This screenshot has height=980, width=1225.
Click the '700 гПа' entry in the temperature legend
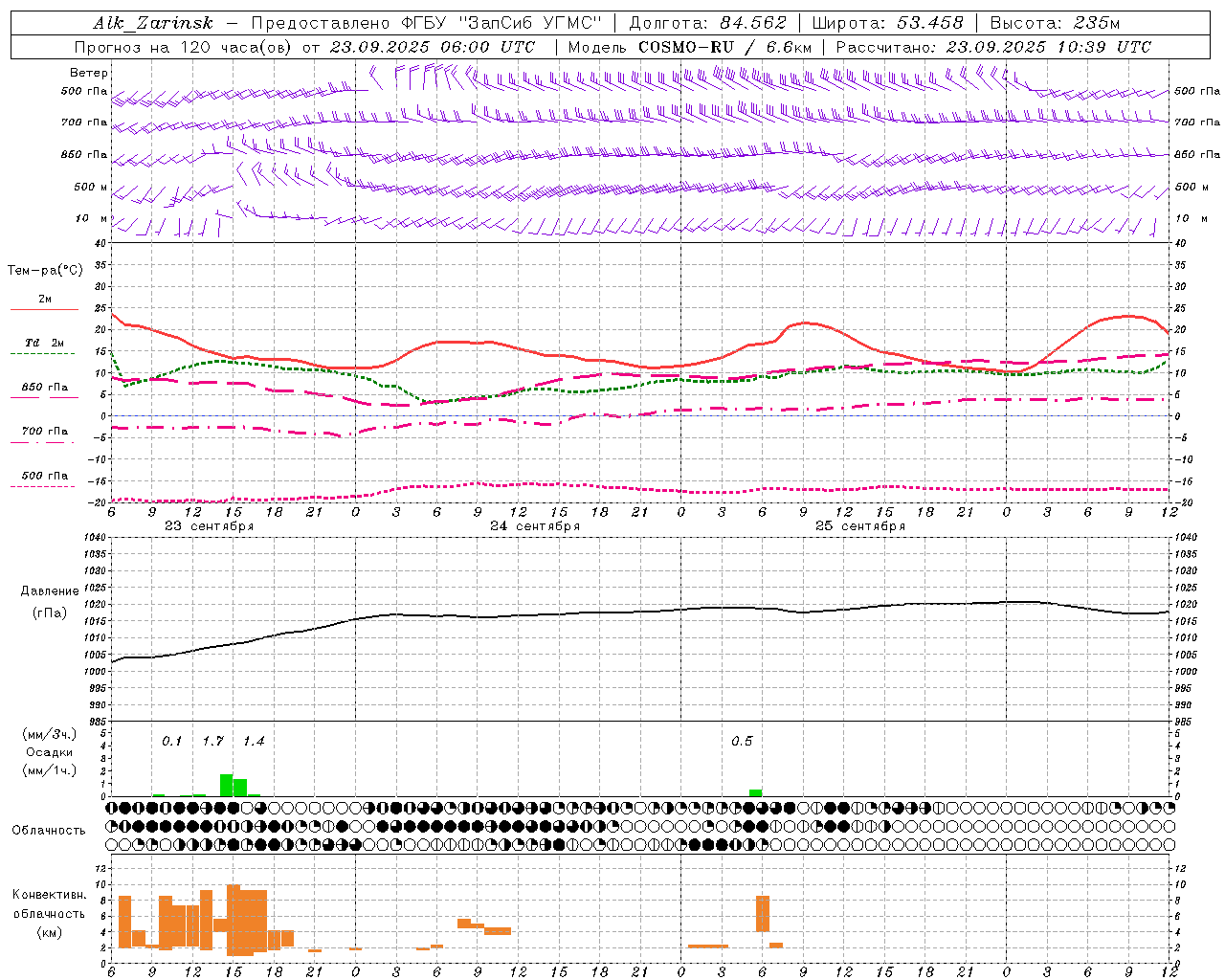click(45, 432)
